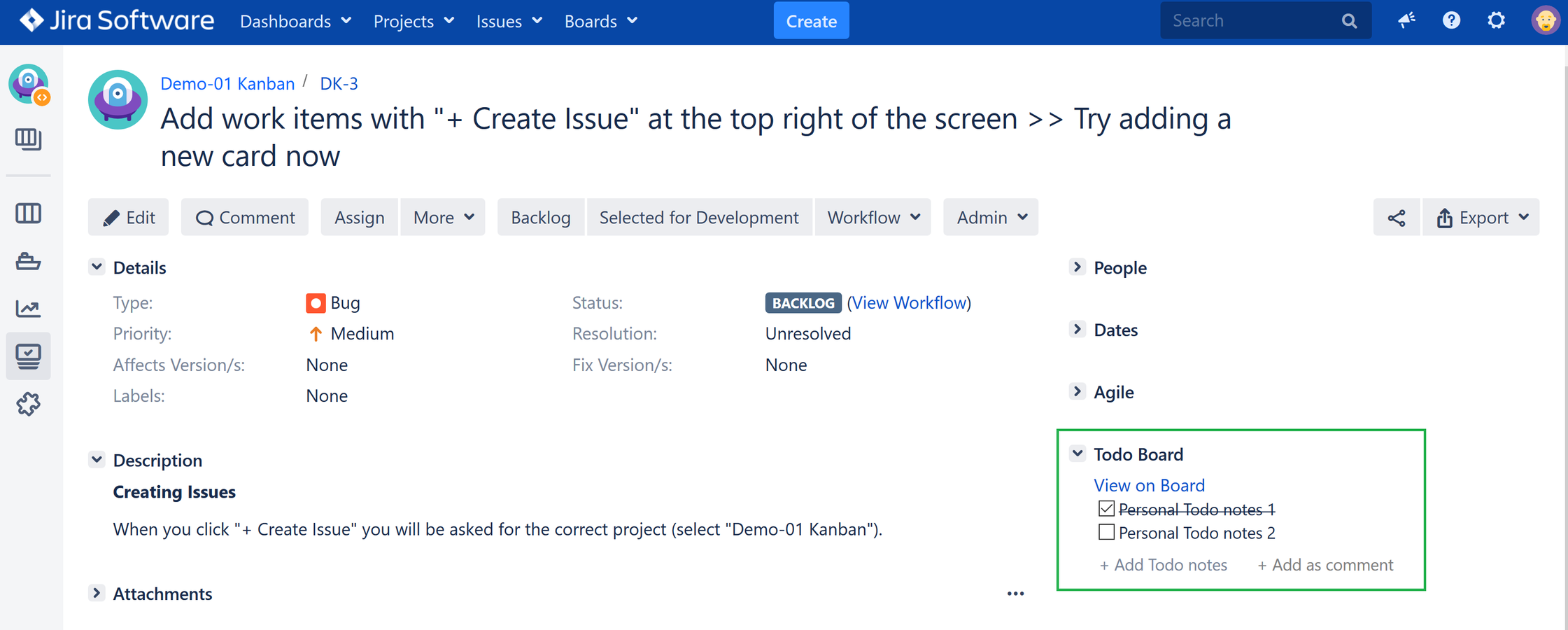Screen dimensions: 1568x630
Task: Click the Jira Software logo
Action: tap(116, 20)
